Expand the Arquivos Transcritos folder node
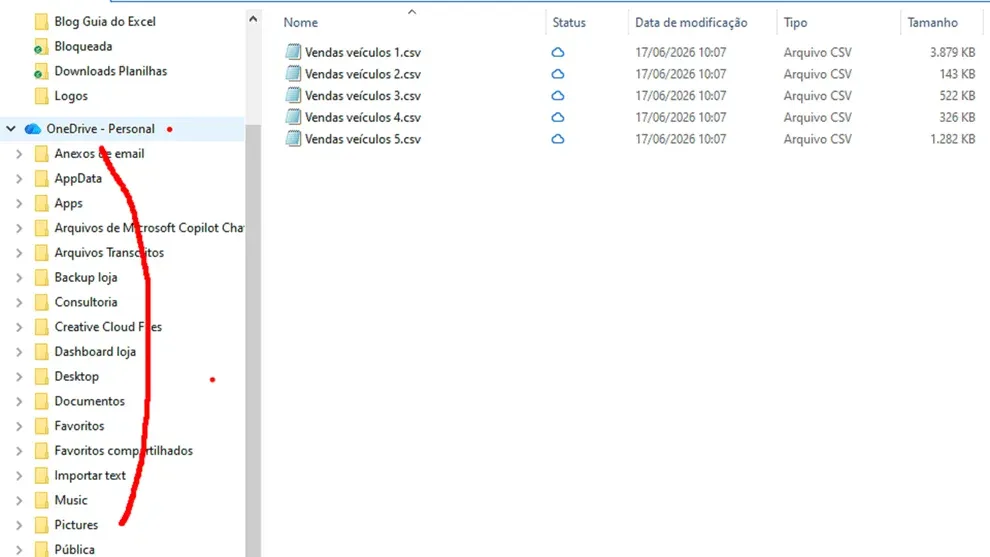The width and height of the screenshot is (990, 557). (19, 253)
